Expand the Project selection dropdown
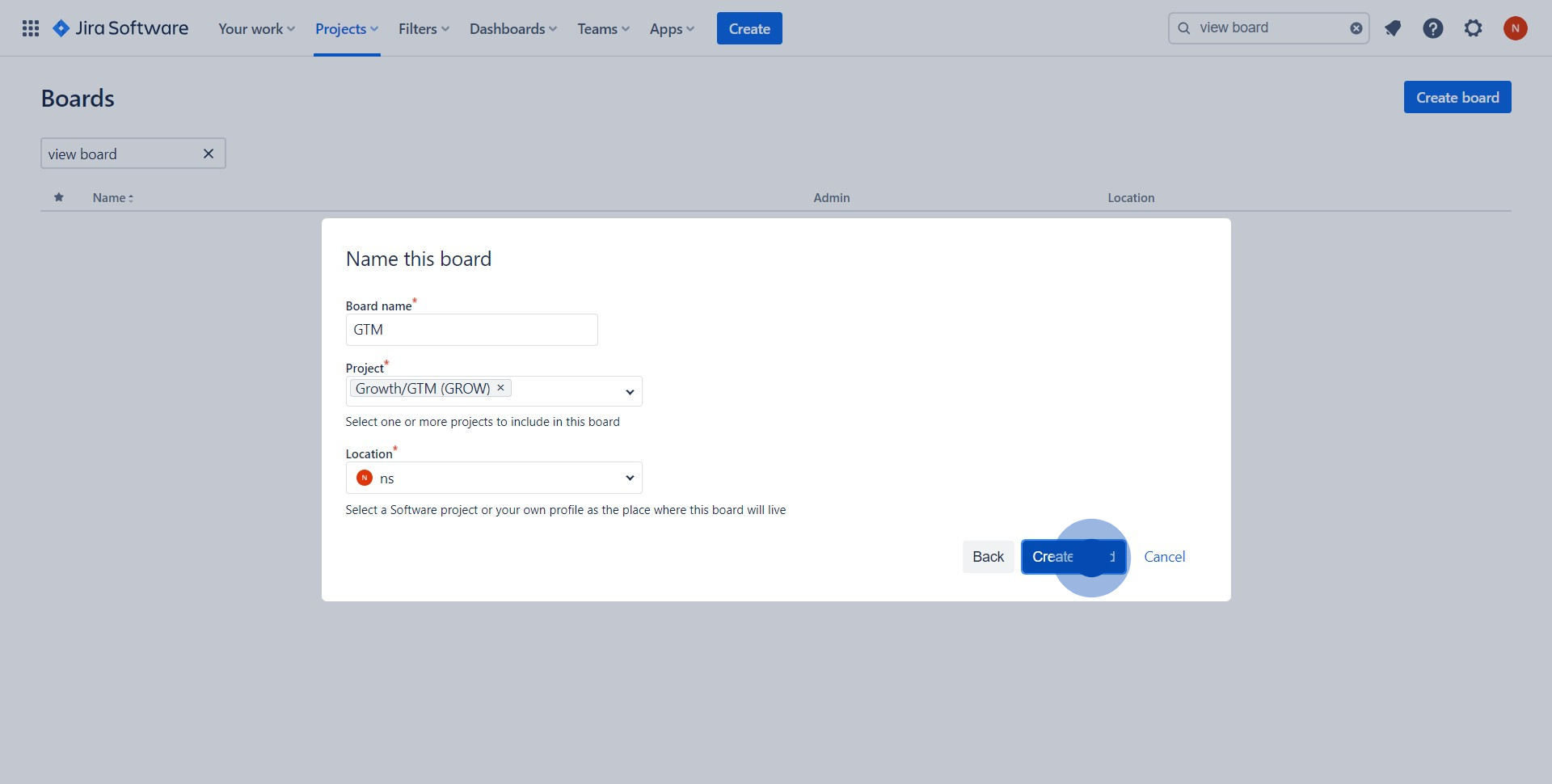Screen dimensions: 1552x784 (630, 391)
